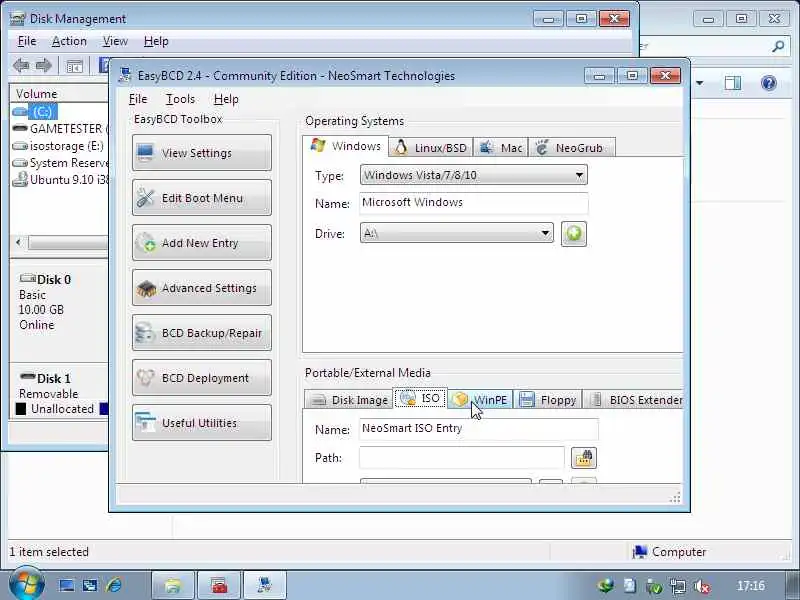This screenshot has height=600, width=800.
Task: Open Disk Management Help menu
Action: click(156, 41)
